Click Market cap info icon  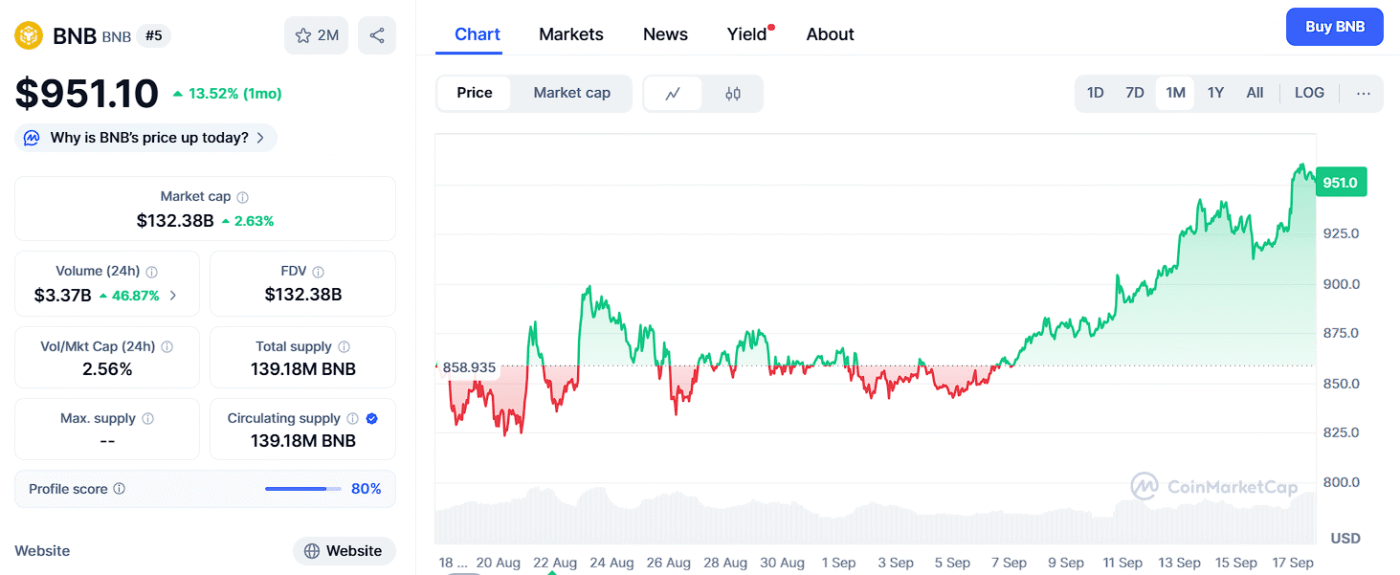243,197
